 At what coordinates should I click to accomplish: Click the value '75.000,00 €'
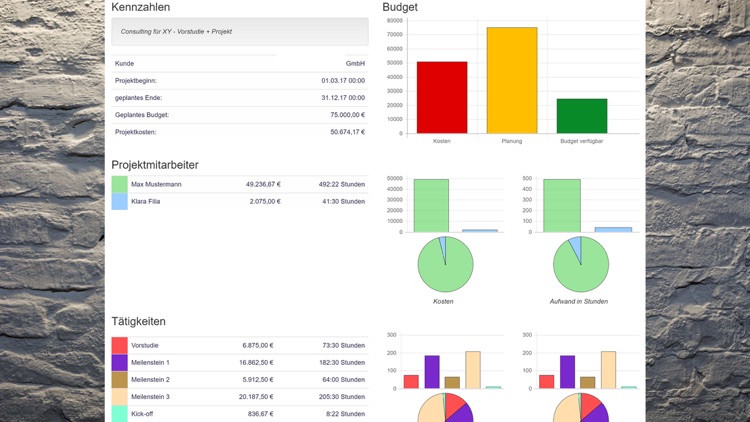347,115
